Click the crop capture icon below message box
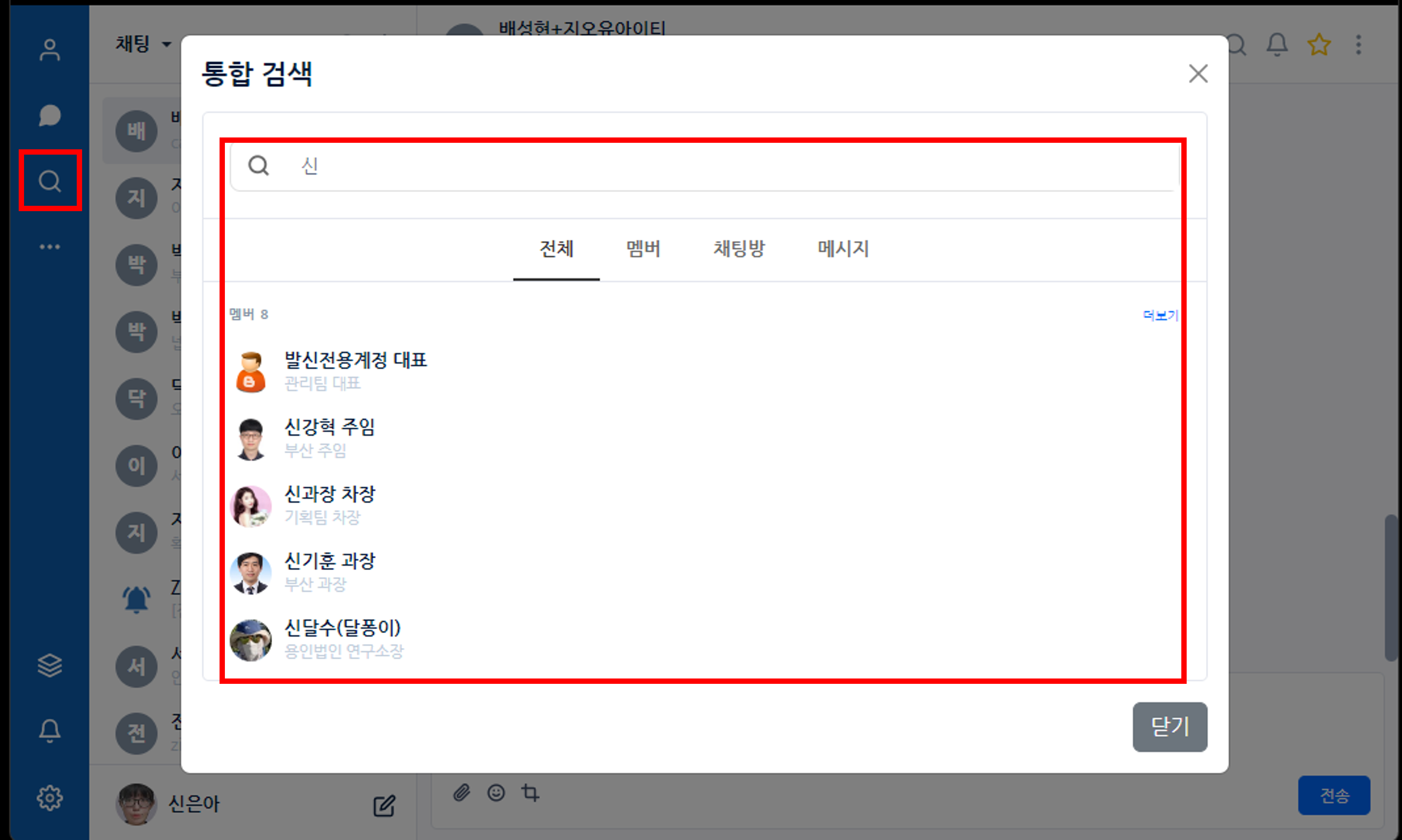 click(530, 792)
